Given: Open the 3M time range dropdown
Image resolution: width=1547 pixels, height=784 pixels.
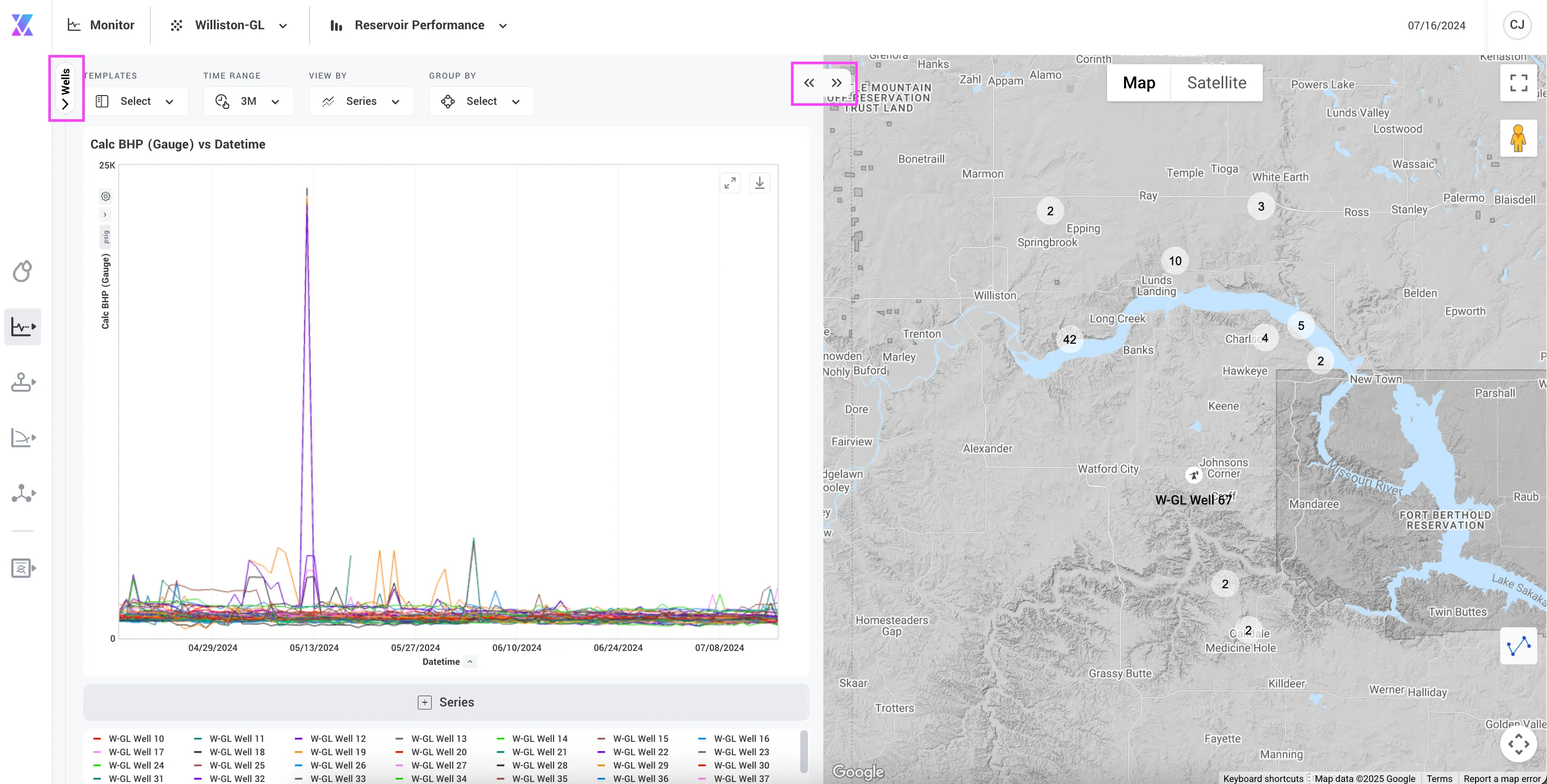Looking at the screenshot, I should [249, 101].
